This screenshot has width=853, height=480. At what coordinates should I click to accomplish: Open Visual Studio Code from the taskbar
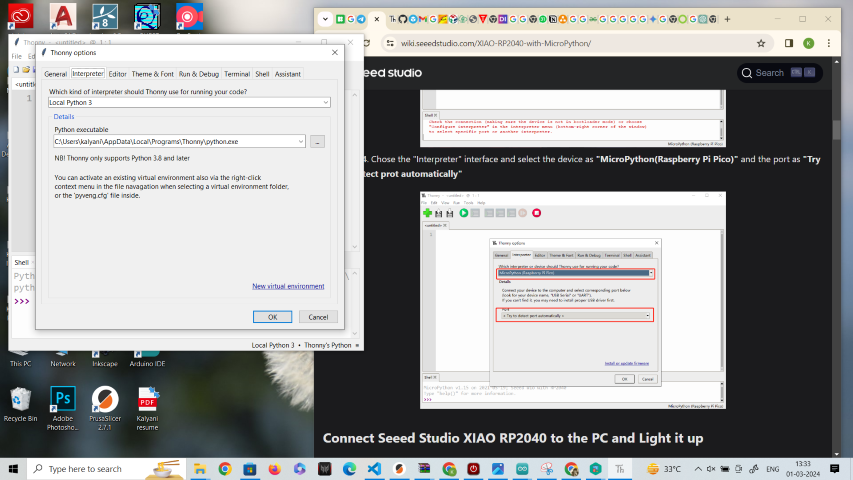click(374, 469)
